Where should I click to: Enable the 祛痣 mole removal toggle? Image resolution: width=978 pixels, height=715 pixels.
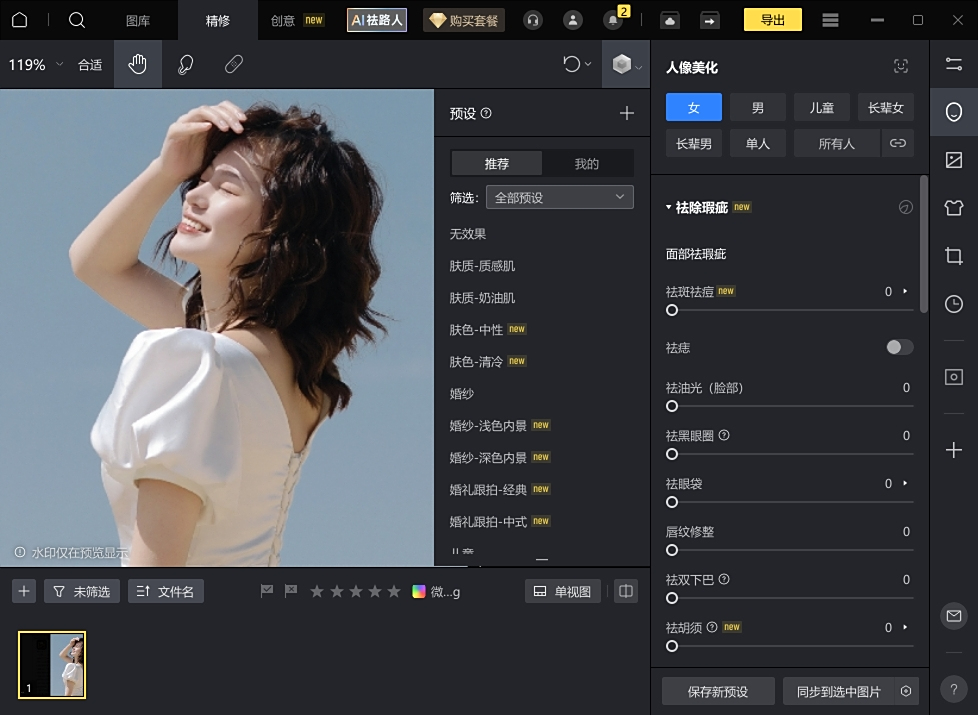pyautogui.click(x=897, y=346)
